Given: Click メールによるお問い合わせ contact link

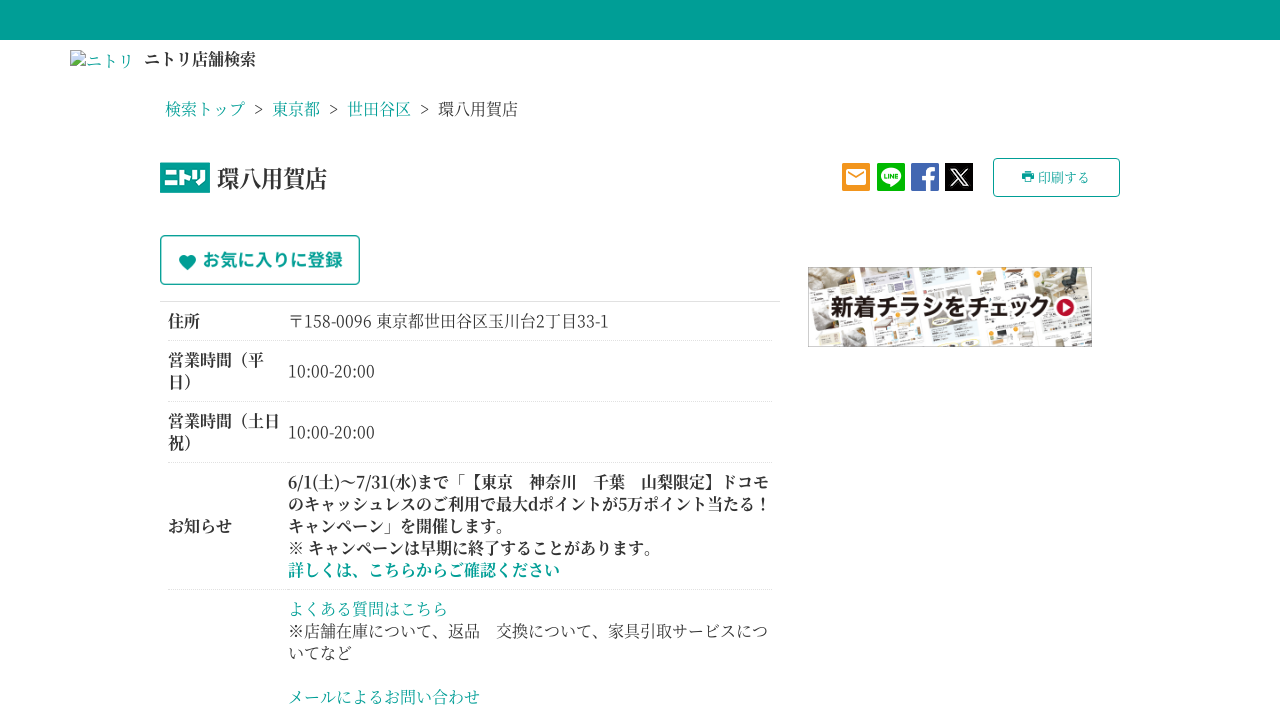Looking at the screenshot, I should 384,696.
